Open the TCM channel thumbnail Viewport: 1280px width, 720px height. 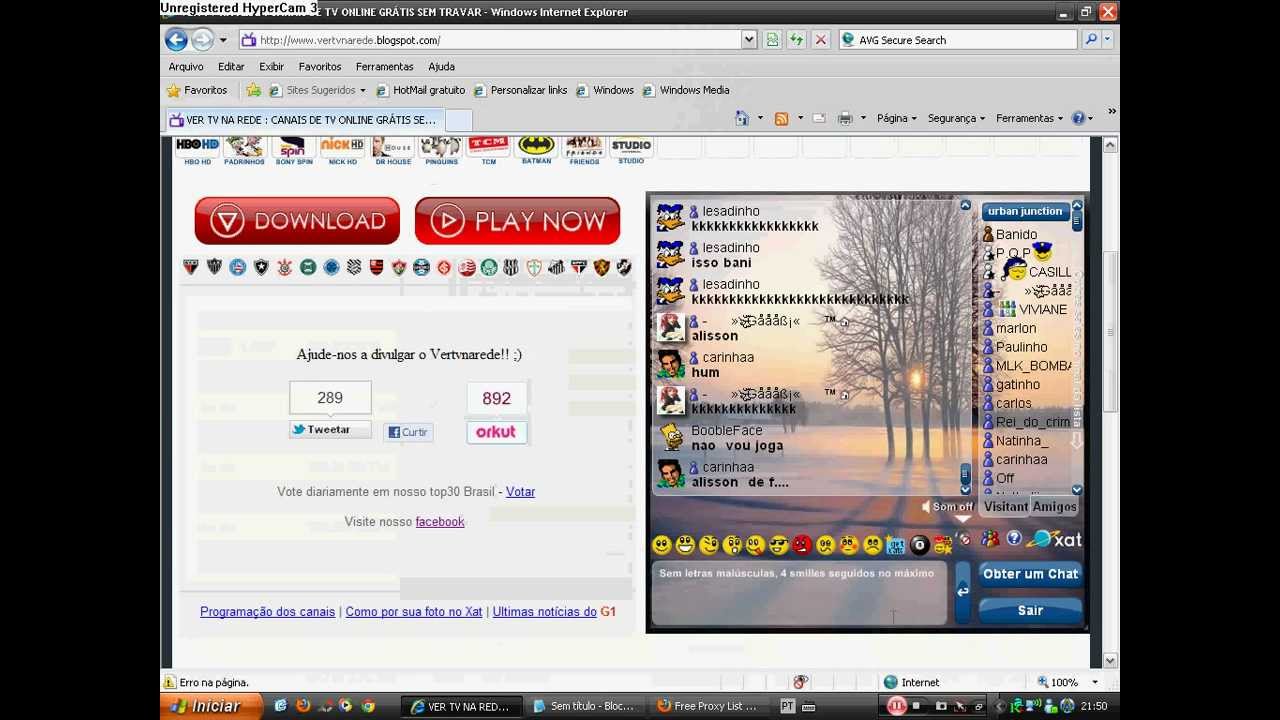[x=488, y=151]
